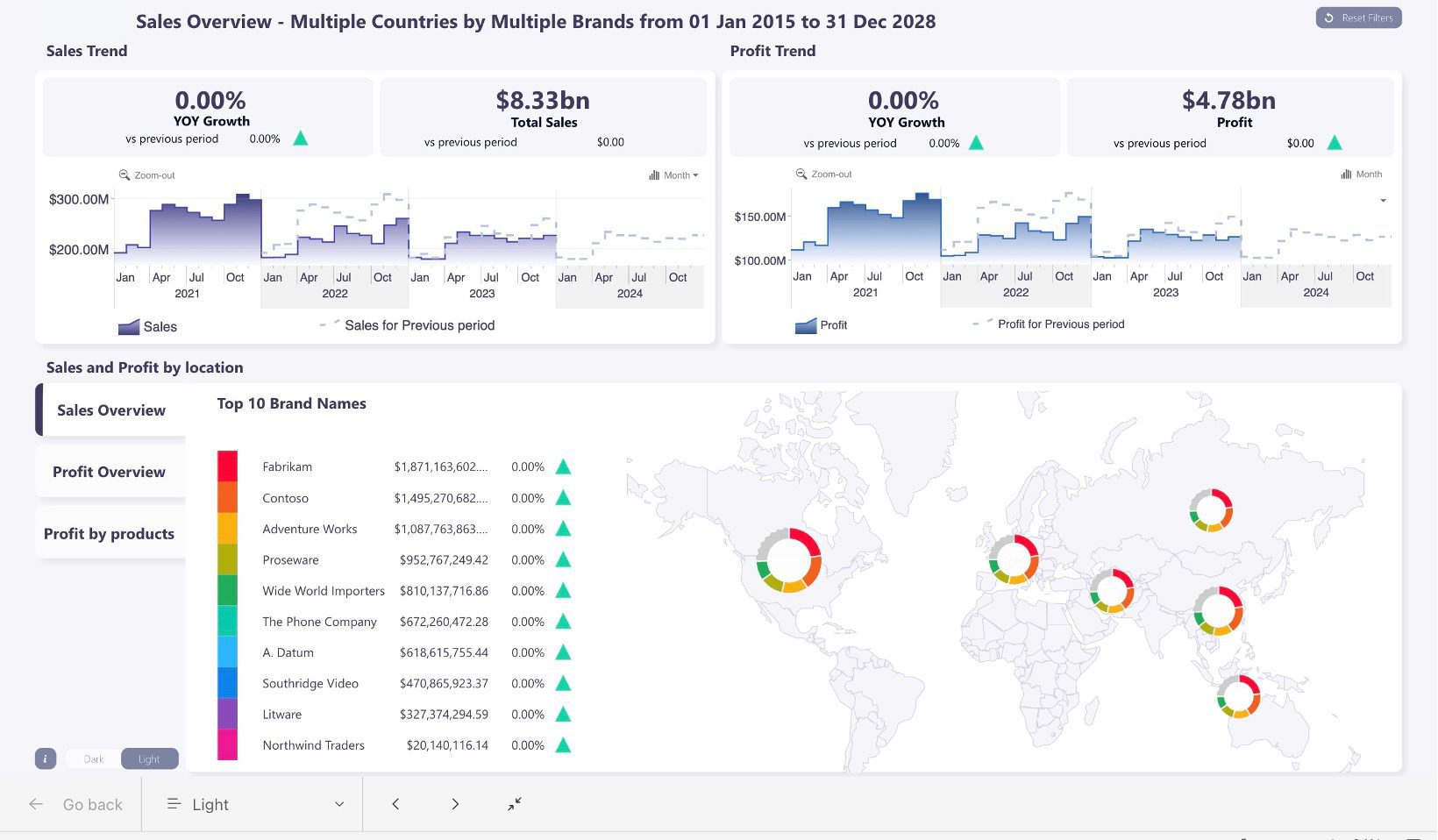The height and width of the screenshot is (840, 1438).
Task: Click Adventure Works' growth triangle icon
Action: click(563, 529)
